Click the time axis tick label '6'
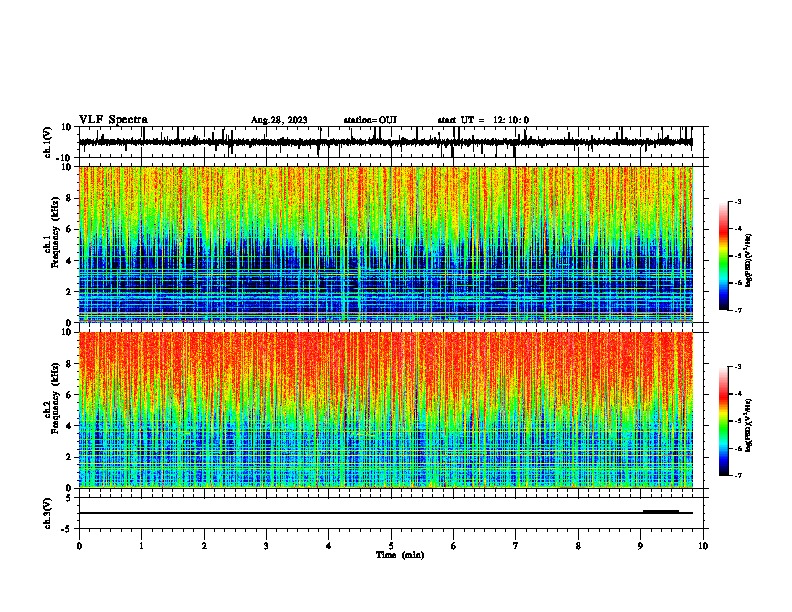Image resolution: width=792 pixels, height=612 pixels. (x=453, y=546)
